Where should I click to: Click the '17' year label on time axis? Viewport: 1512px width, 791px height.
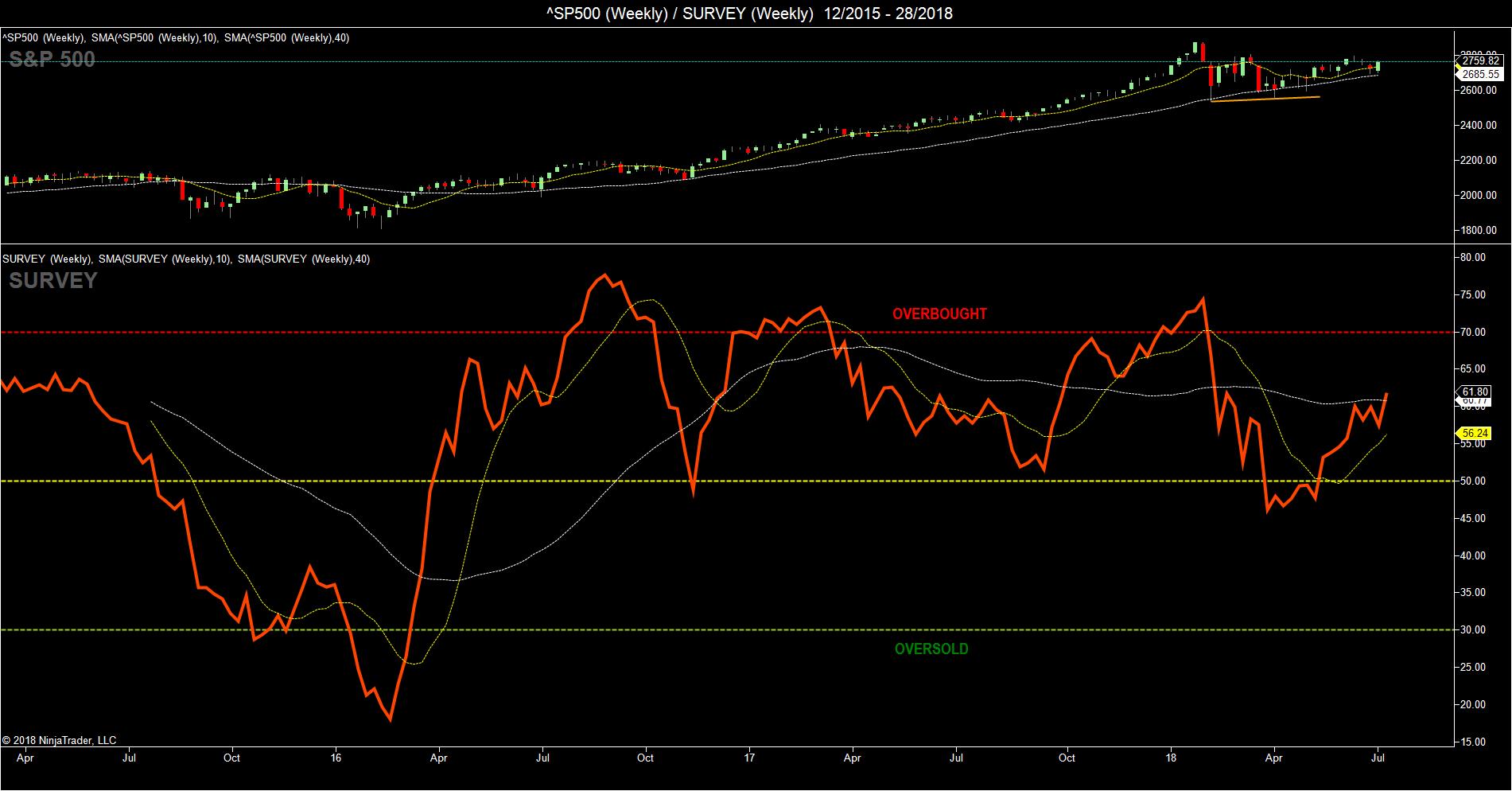click(749, 758)
